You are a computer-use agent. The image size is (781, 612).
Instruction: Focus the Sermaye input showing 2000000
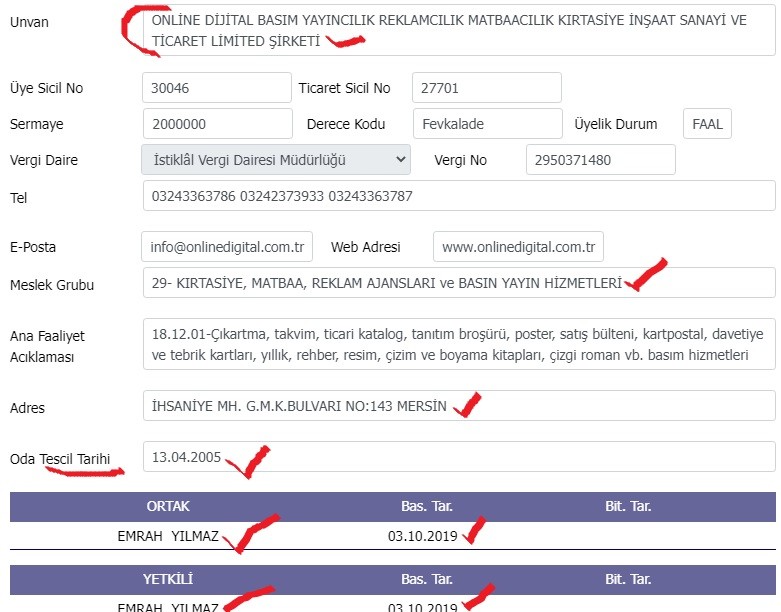tap(216, 124)
